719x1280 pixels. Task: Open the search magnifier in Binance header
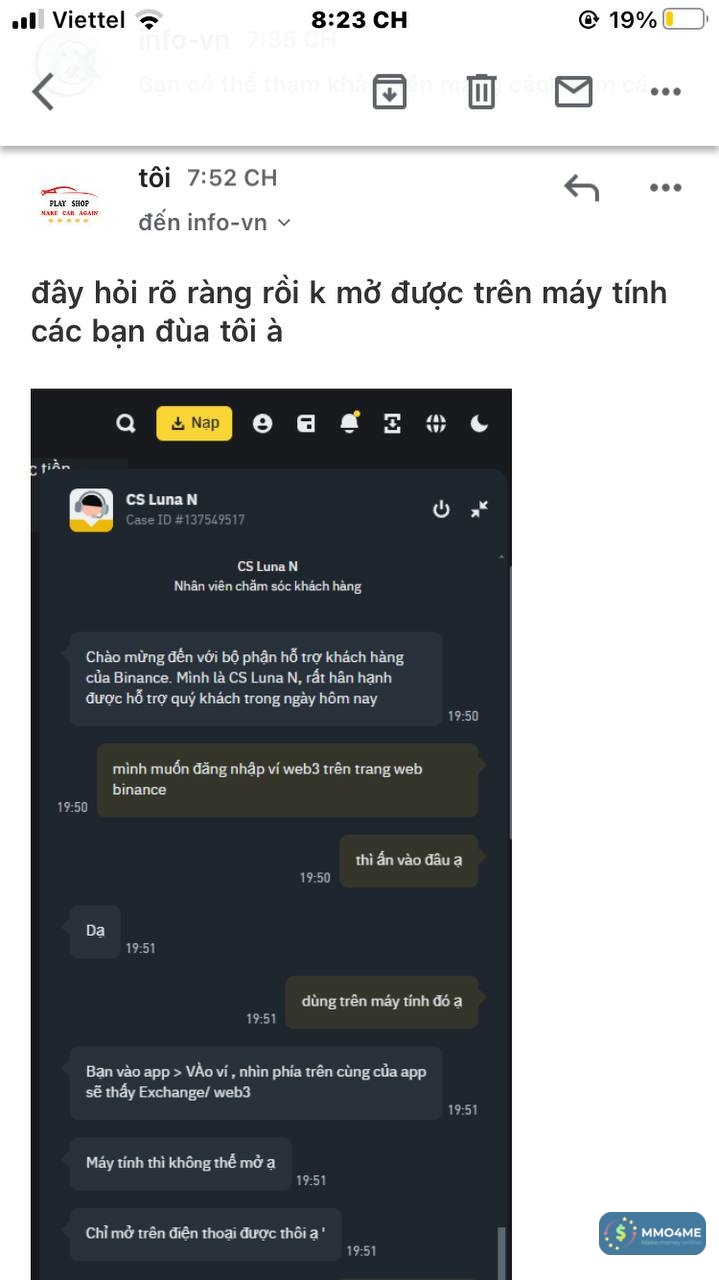click(125, 424)
